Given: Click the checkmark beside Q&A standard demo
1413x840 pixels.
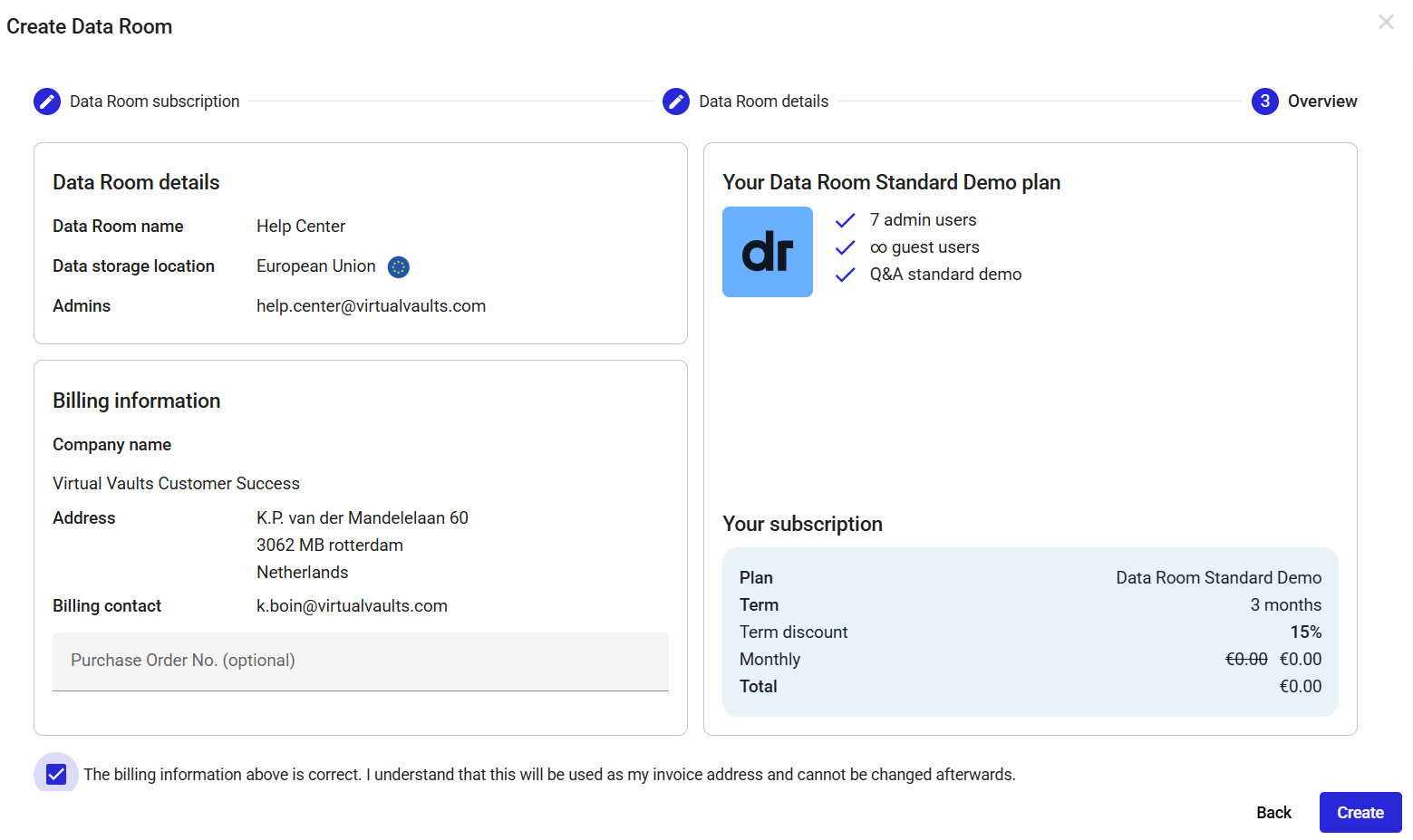Looking at the screenshot, I should 846,275.
